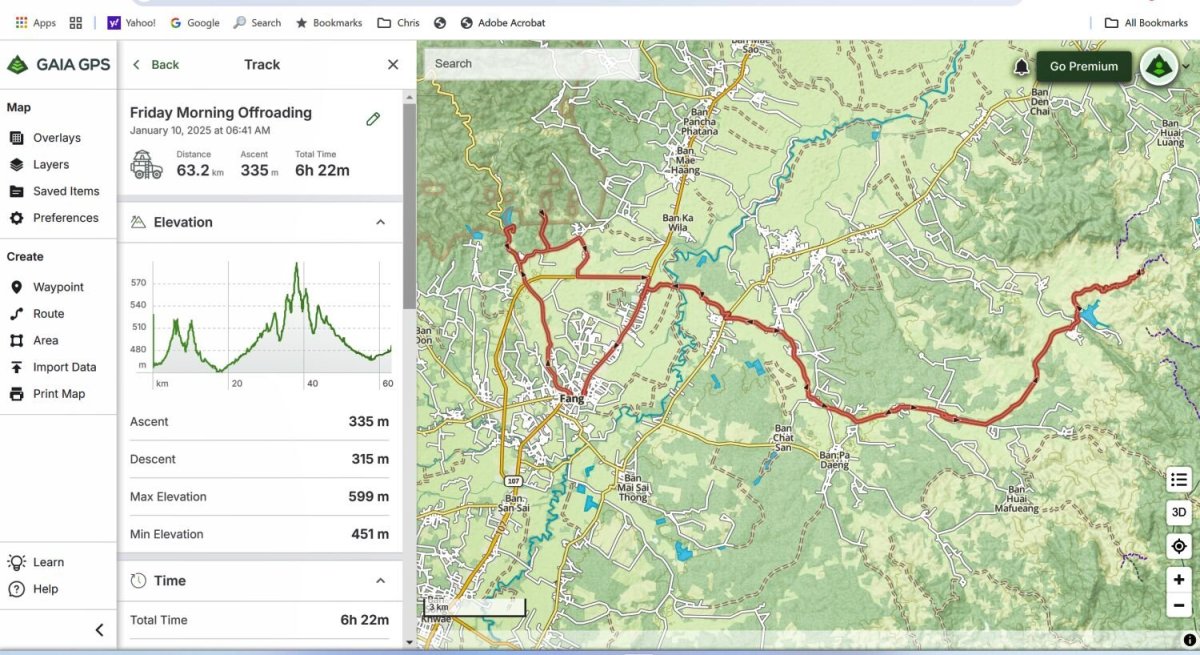
Task: Open Chrome Apps shortcut
Action: tap(36, 22)
